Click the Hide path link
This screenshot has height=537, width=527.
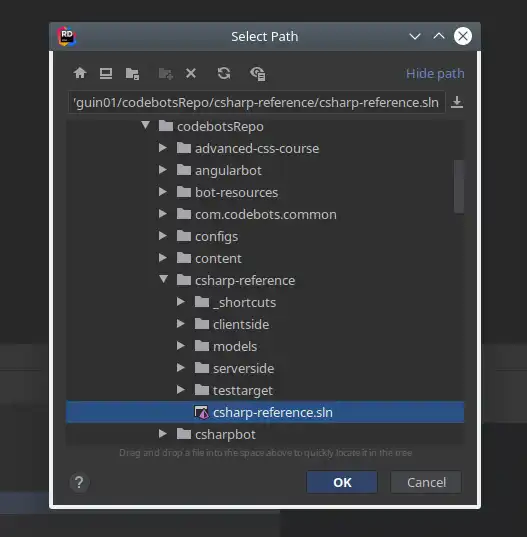[x=435, y=73]
